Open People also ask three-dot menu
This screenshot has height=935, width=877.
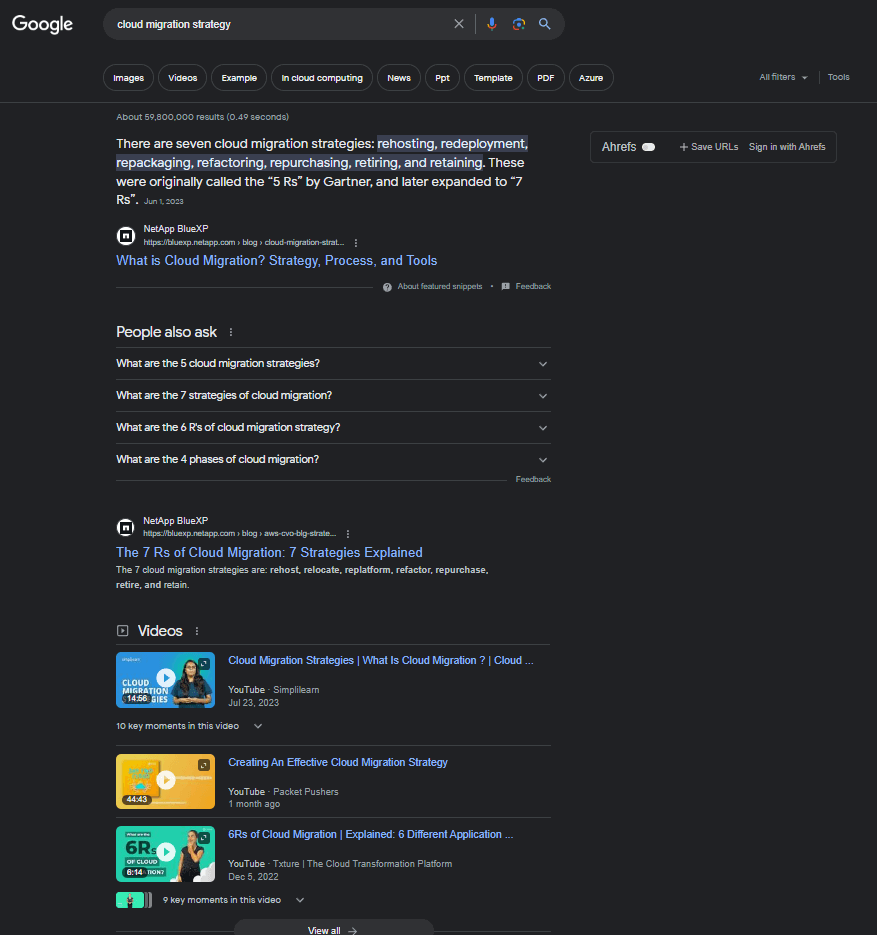231,332
